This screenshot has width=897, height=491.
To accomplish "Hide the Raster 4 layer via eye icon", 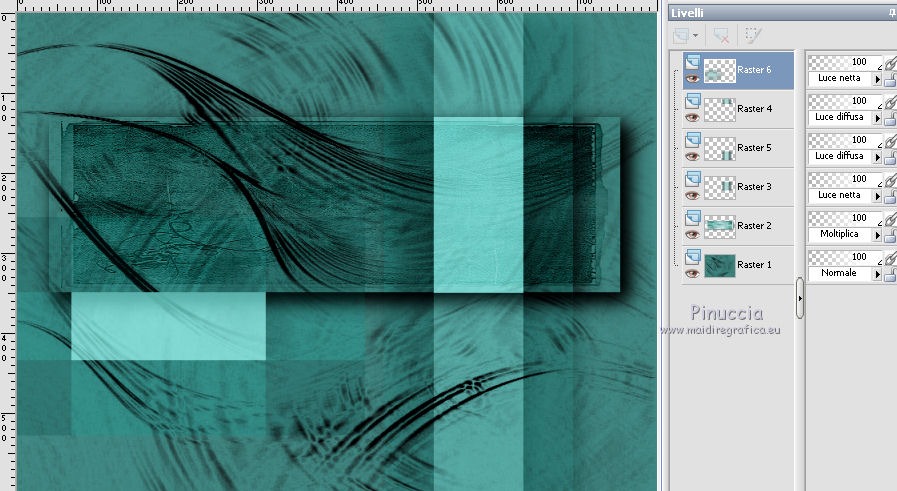I will (693, 117).
